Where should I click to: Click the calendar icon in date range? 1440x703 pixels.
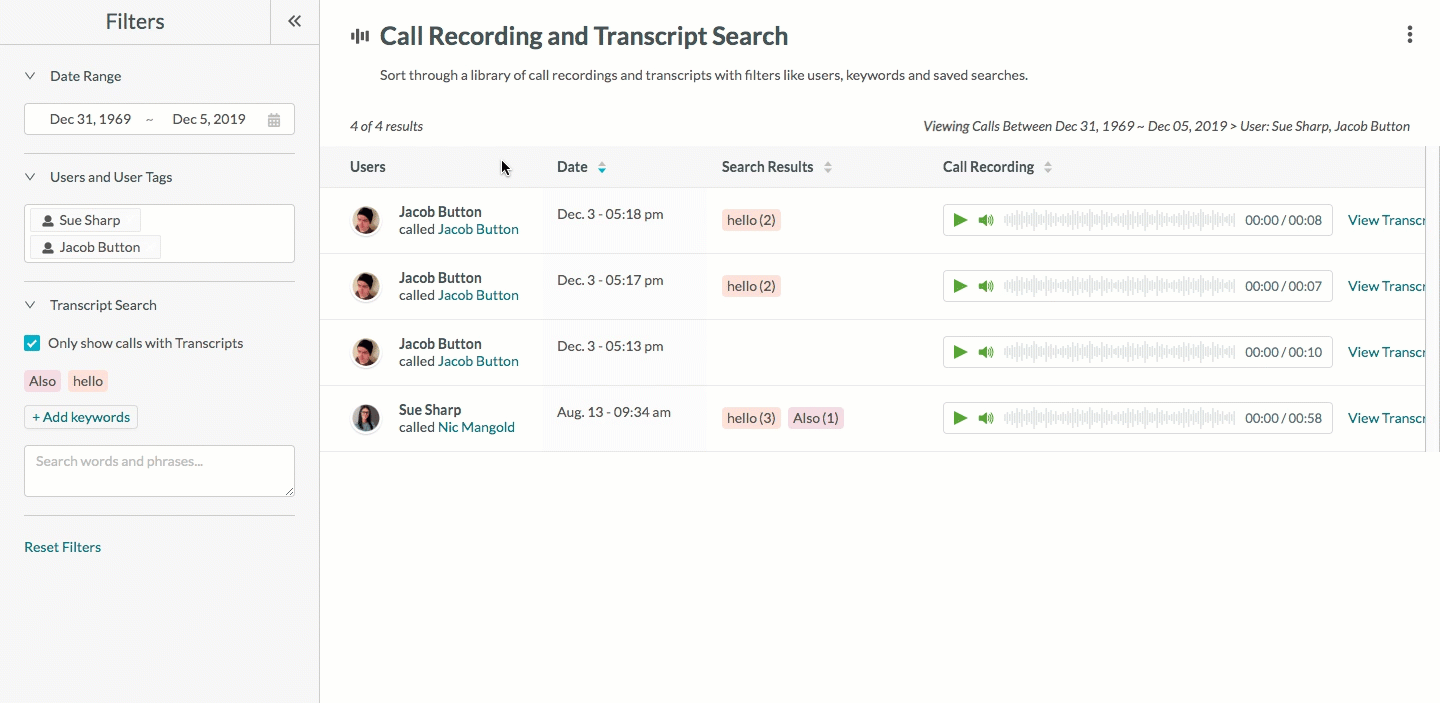point(274,119)
